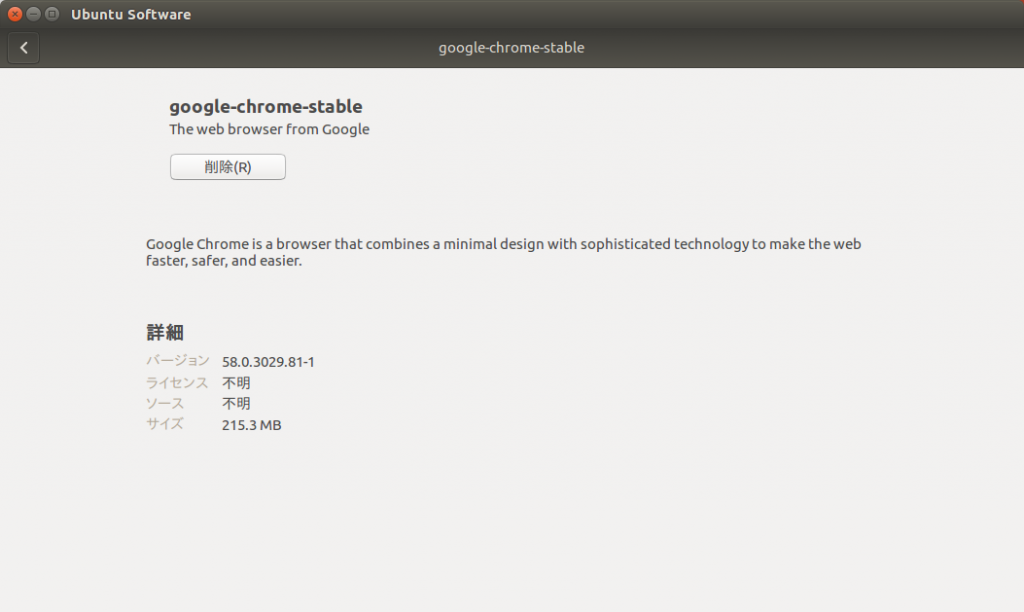The height and width of the screenshot is (612, 1024).
Task: Maximize the Ubuntu Software window
Action: pyautogui.click(x=52, y=14)
